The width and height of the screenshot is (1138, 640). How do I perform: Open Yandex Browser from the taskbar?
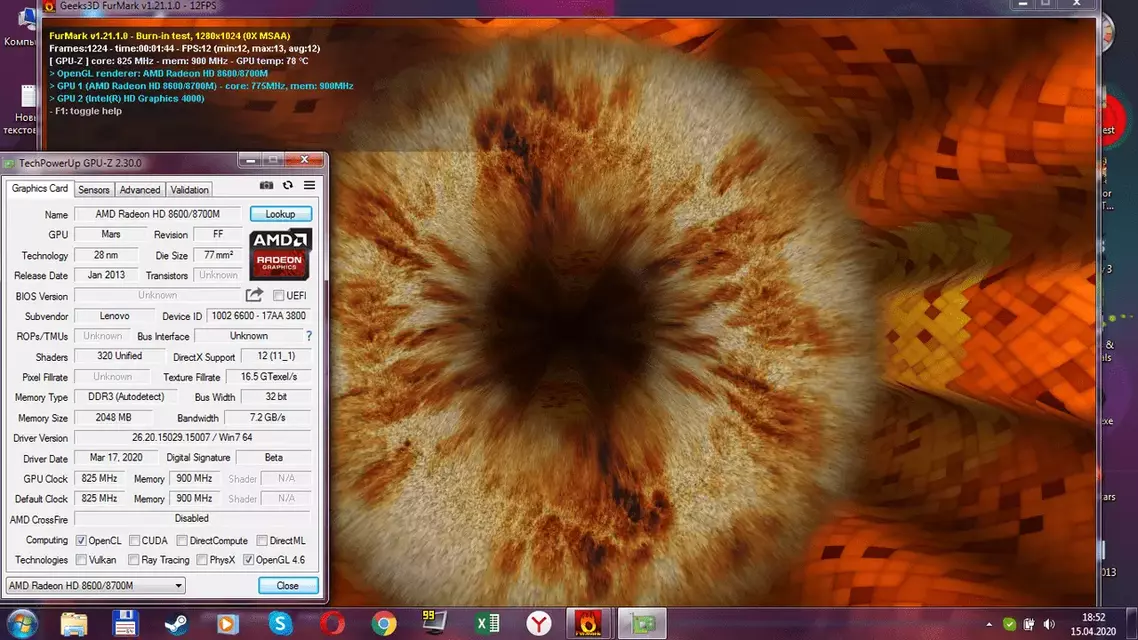click(539, 624)
